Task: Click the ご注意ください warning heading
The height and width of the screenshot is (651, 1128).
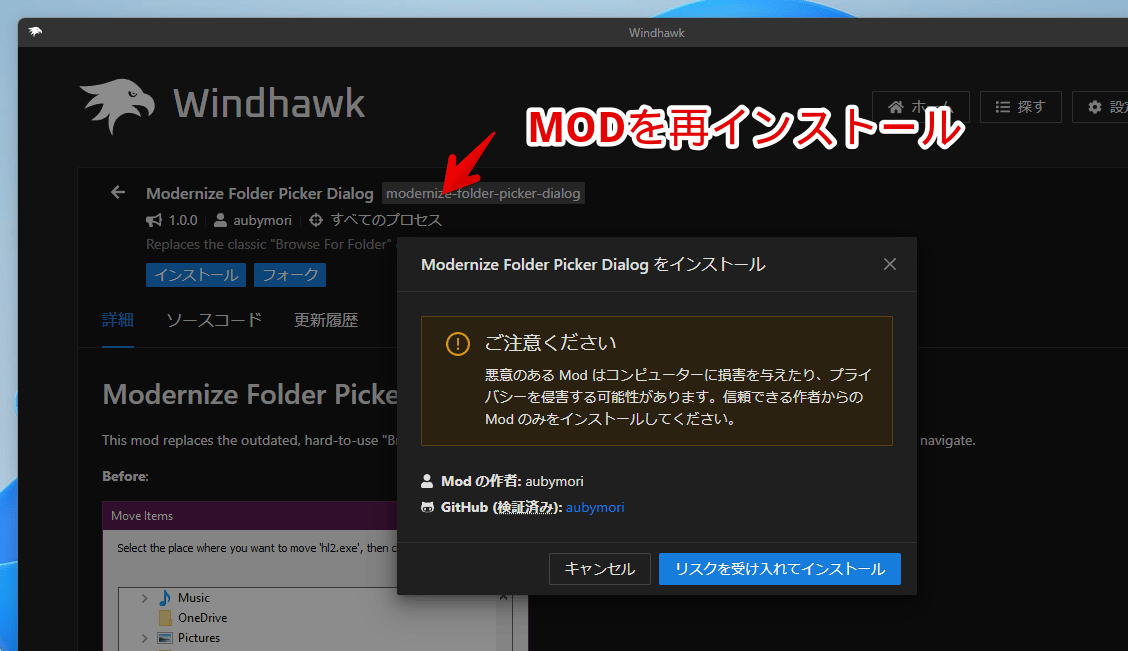Action: pos(550,342)
